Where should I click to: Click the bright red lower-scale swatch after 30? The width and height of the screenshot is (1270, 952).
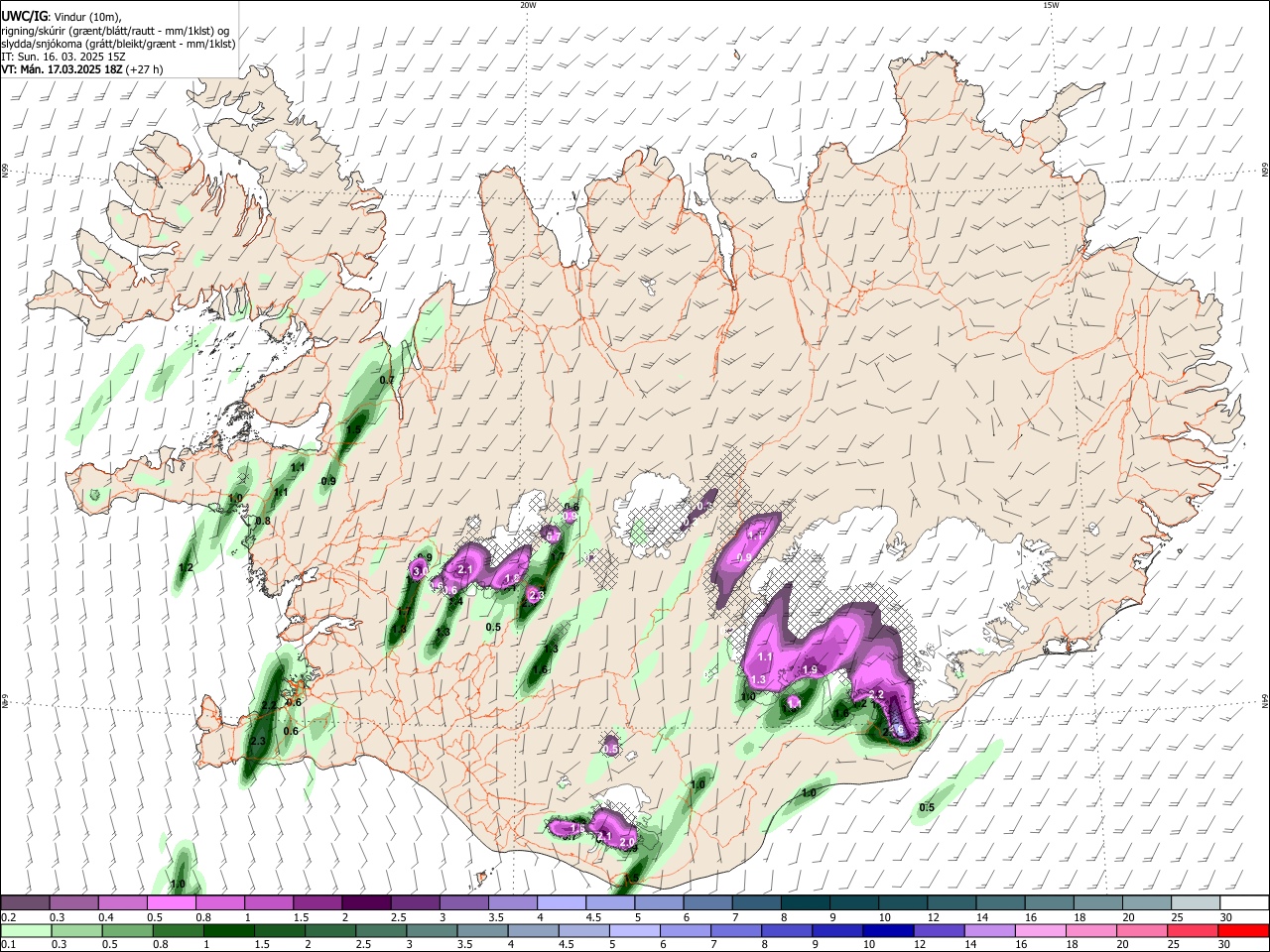pos(1243,931)
